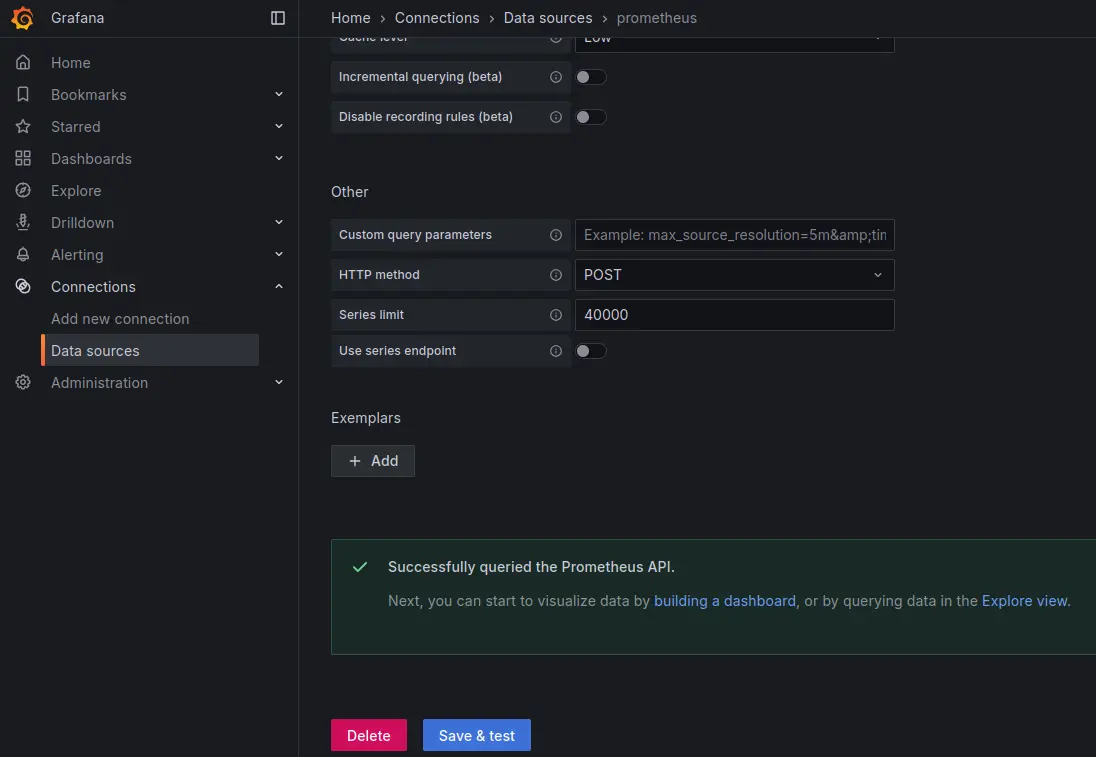Viewport: 1096px width, 757px height.
Task: Click the Explore compass icon in sidebar
Action: pyautogui.click(x=23, y=190)
